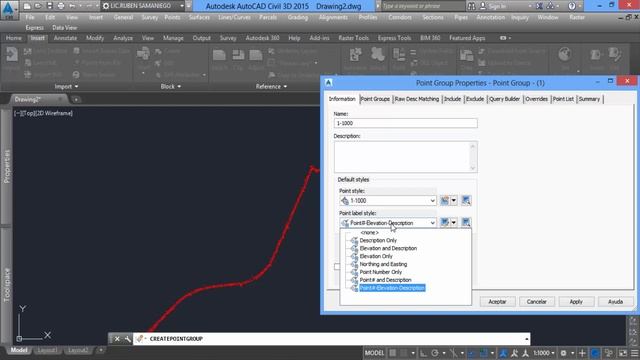The image size is (640, 360).
Task: Click edit style icon beside Point style
Action: click(444, 200)
